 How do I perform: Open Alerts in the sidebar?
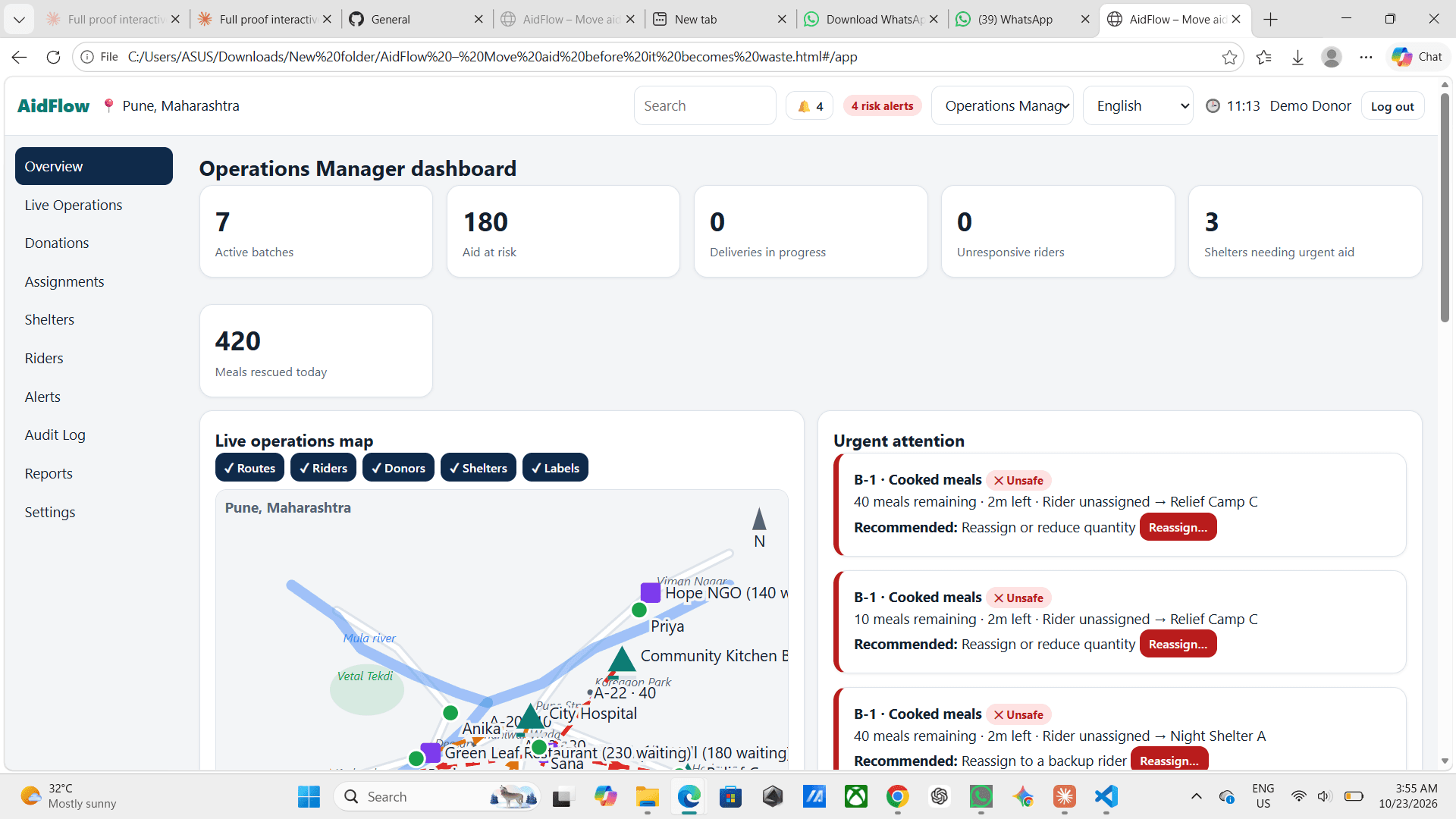(94, 397)
